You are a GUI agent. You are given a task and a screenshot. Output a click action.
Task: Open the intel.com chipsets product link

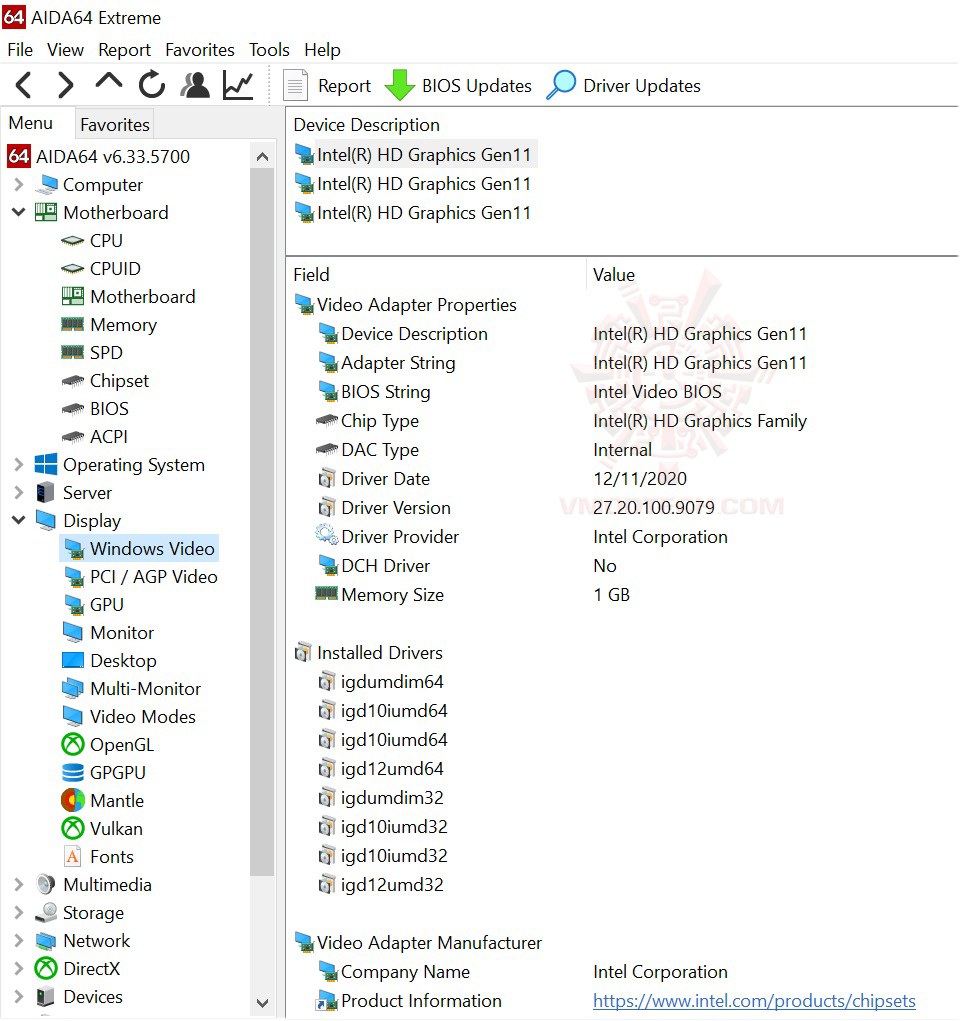click(754, 1001)
